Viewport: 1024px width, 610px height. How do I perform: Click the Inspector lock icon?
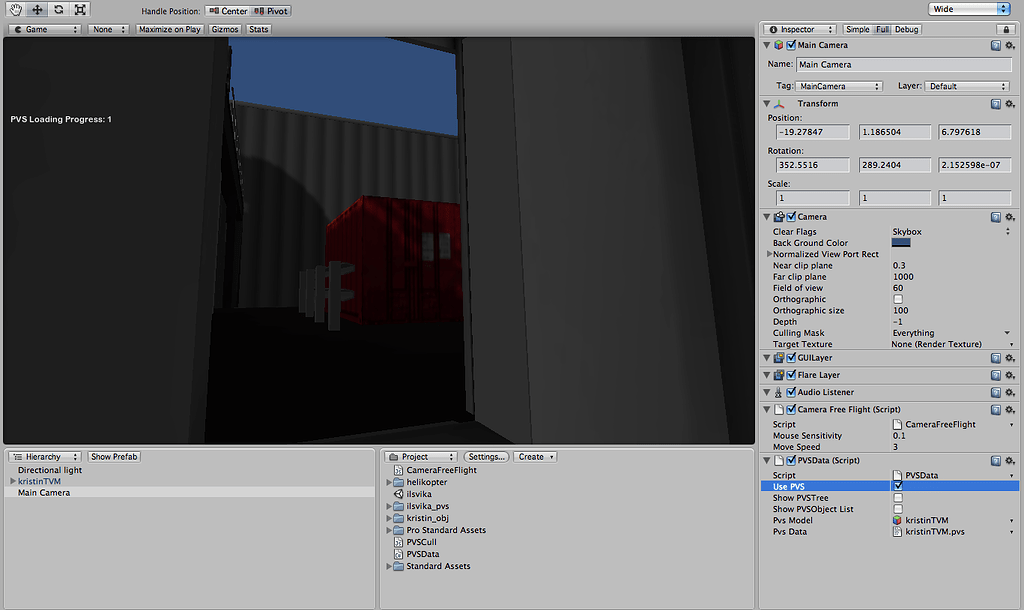click(x=1008, y=29)
